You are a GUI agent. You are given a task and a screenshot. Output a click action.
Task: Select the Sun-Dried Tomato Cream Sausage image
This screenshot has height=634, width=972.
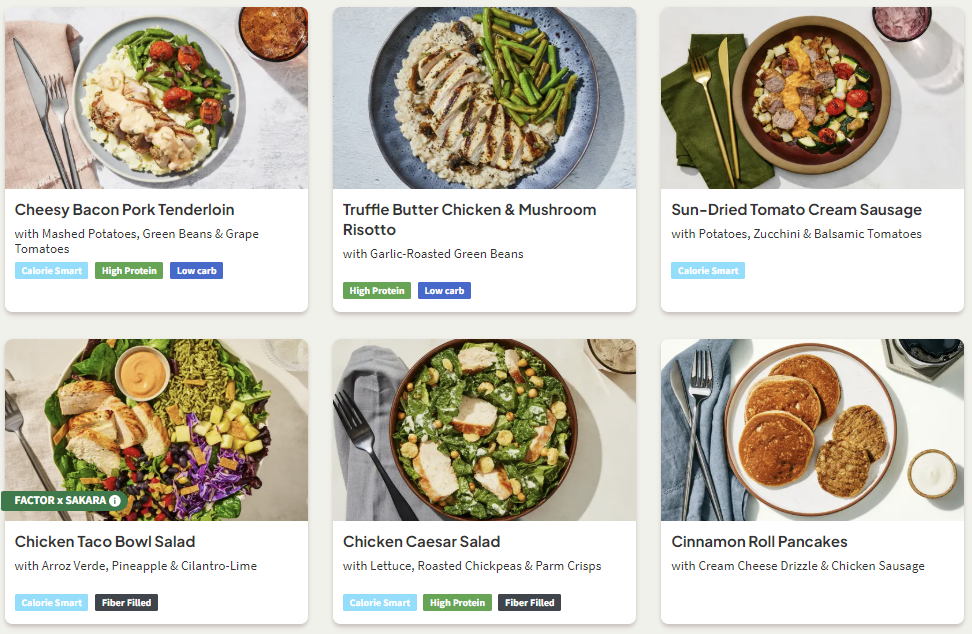[x=812, y=98]
